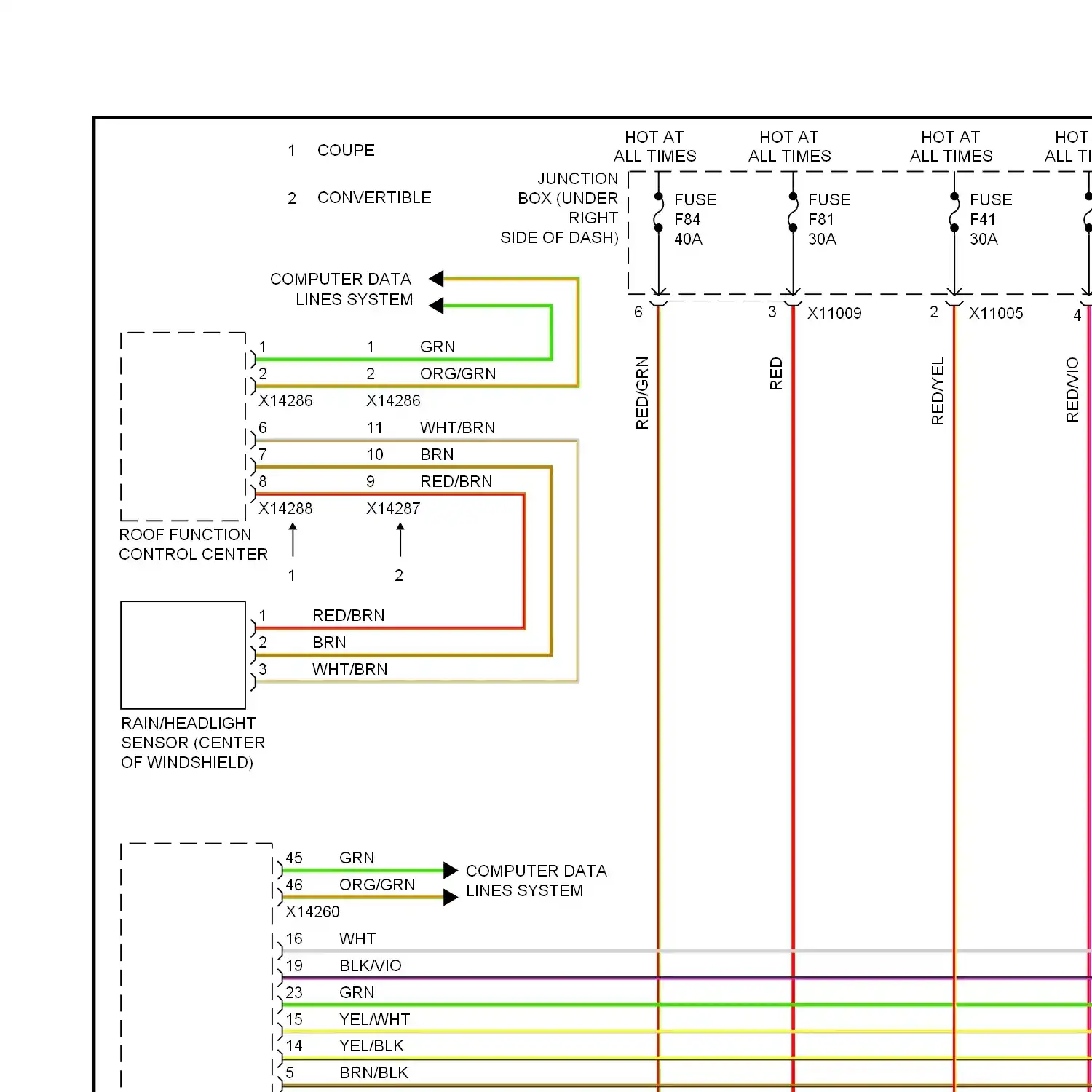Click the X14288 connector label
Screen dimensions: 1092x1092
pyautogui.click(x=285, y=508)
